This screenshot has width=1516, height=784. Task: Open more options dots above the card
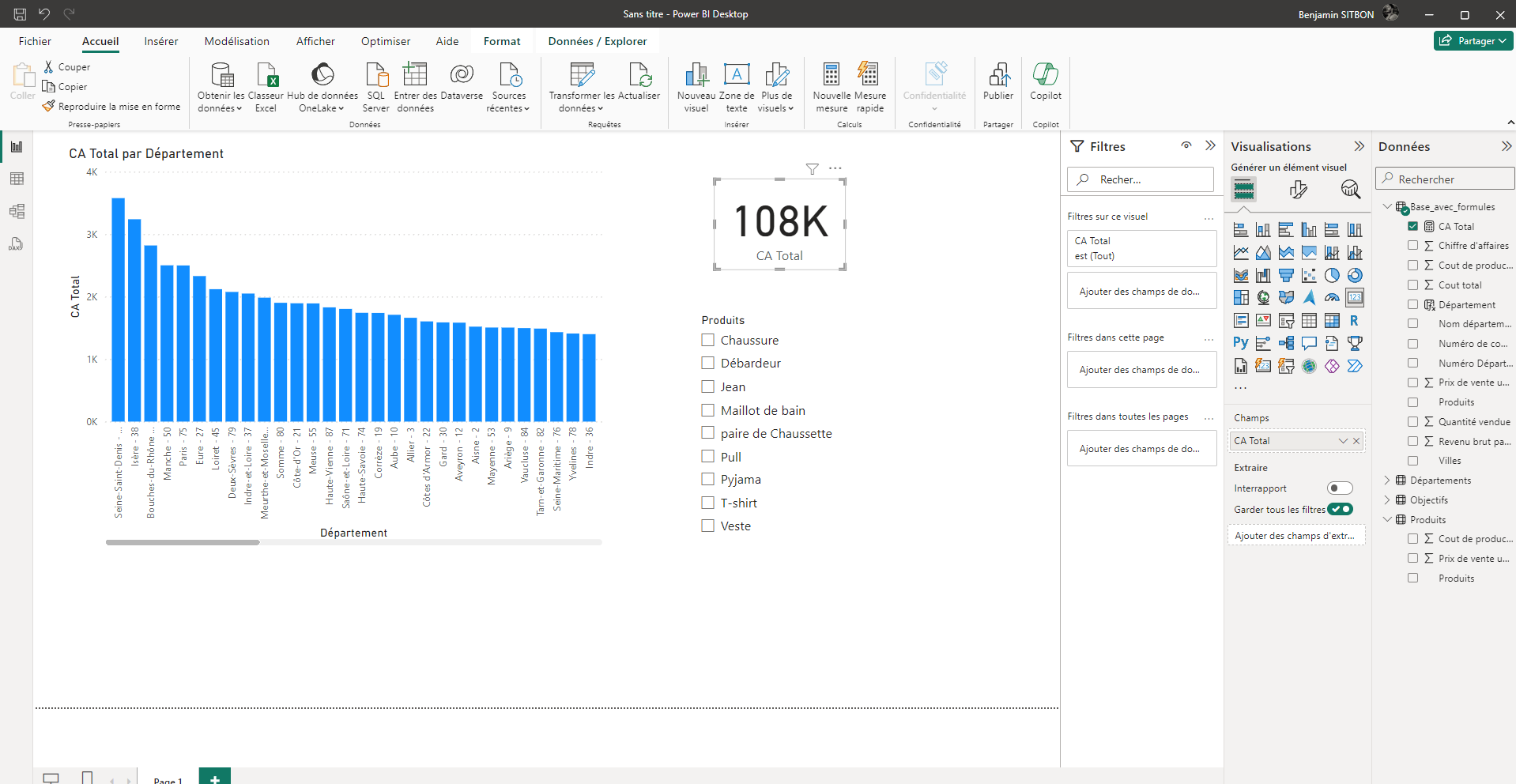pos(835,168)
